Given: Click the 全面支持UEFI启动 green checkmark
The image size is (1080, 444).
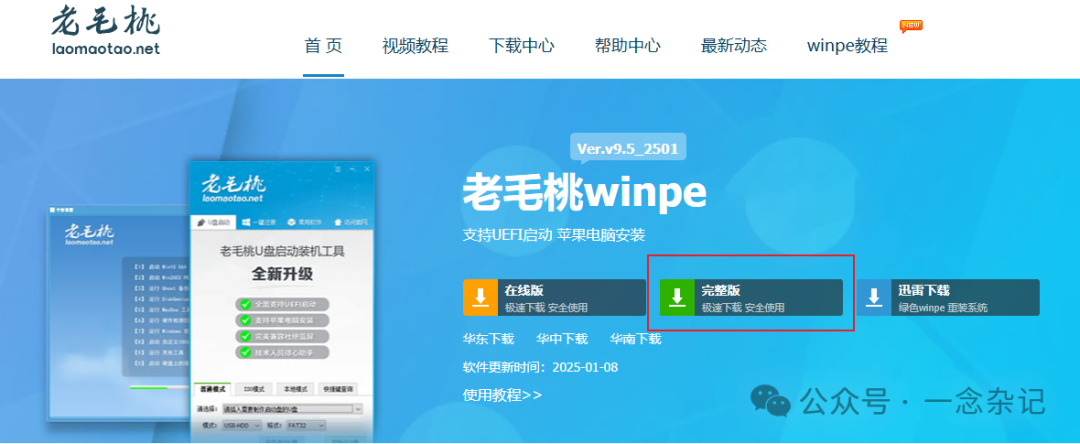Looking at the screenshot, I should pos(244,304).
